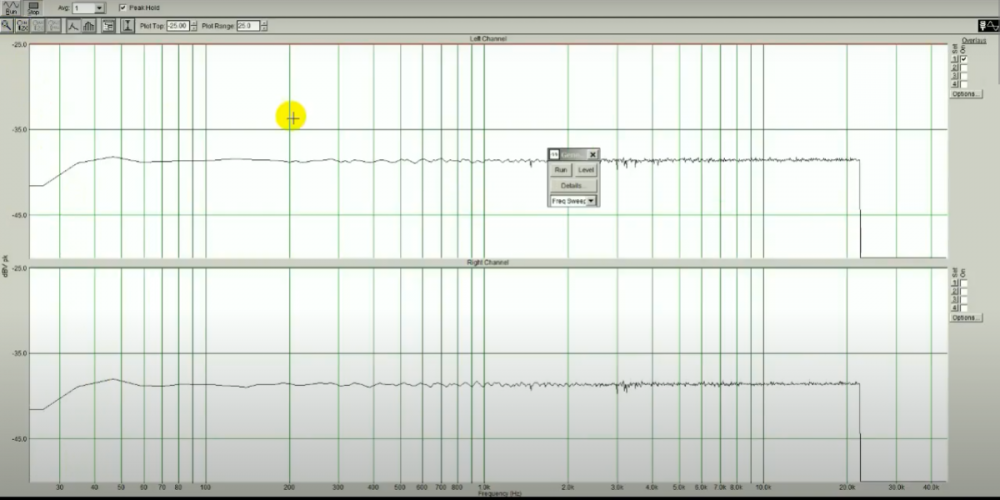Click the Level button in generator window
Screen dimensions: 1000x500
point(586,170)
